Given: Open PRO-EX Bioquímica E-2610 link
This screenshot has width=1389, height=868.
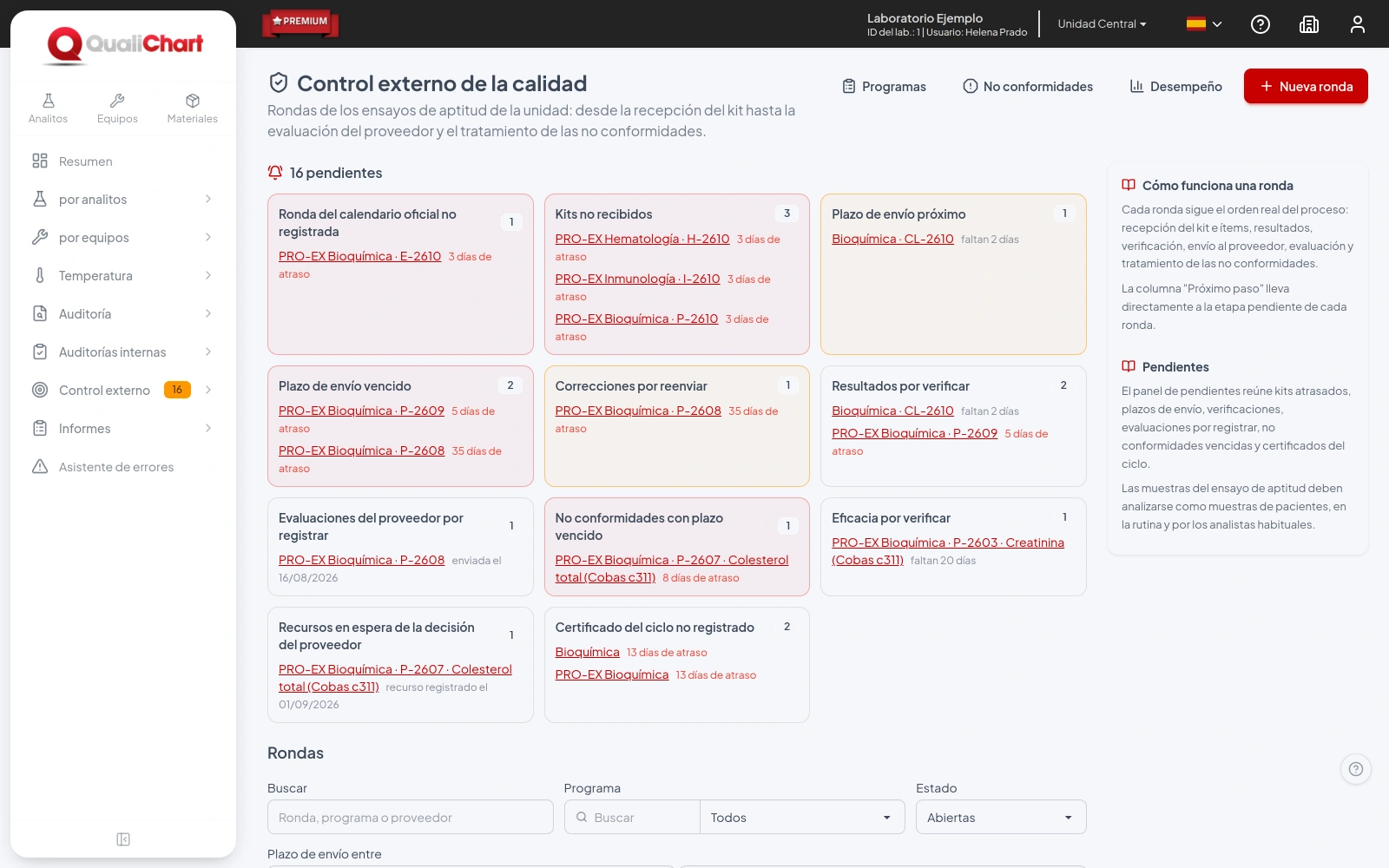Looking at the screenshot, I should (x=359, y=256).
